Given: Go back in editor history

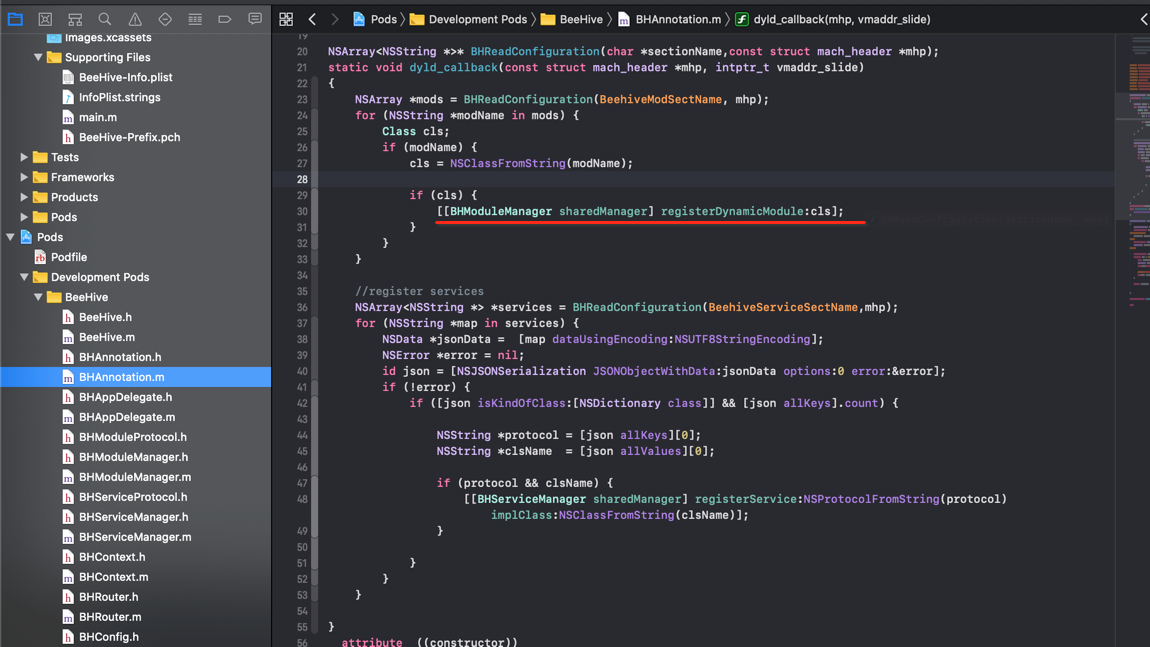Looking at the screenshot, I should click(312, 19).
